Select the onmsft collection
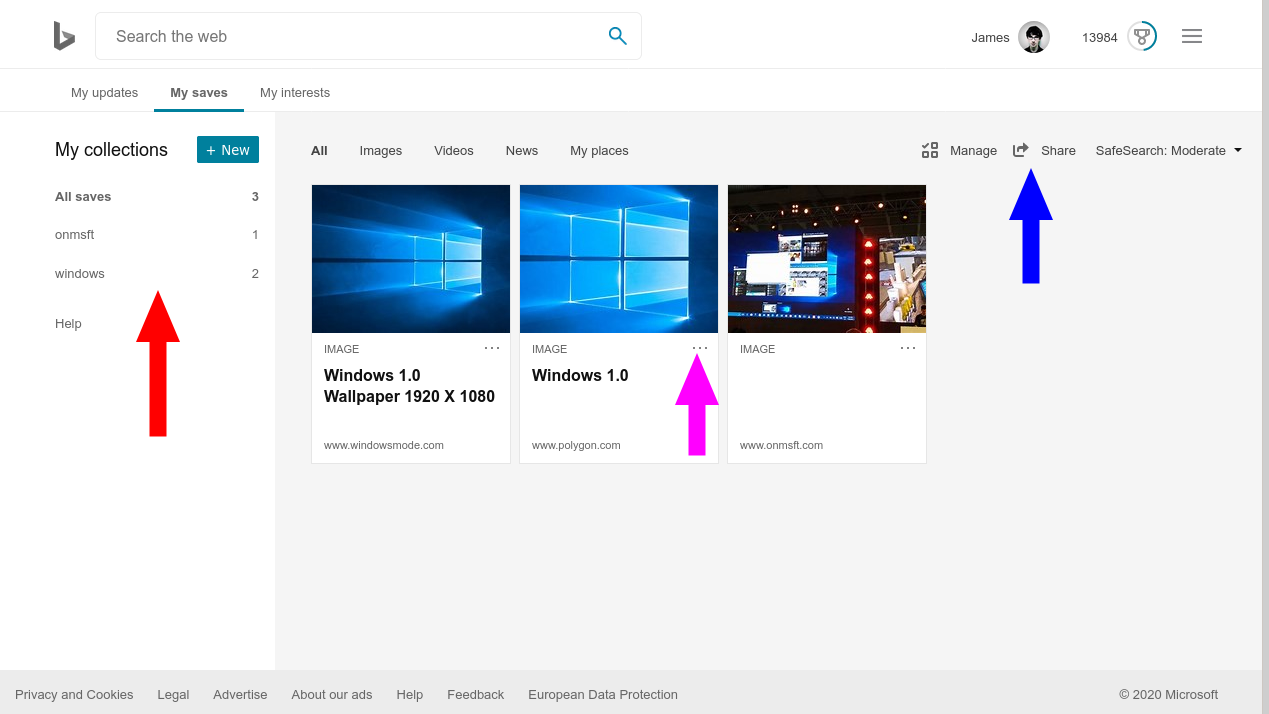The image size is (1269, 714). pos(75,234)
